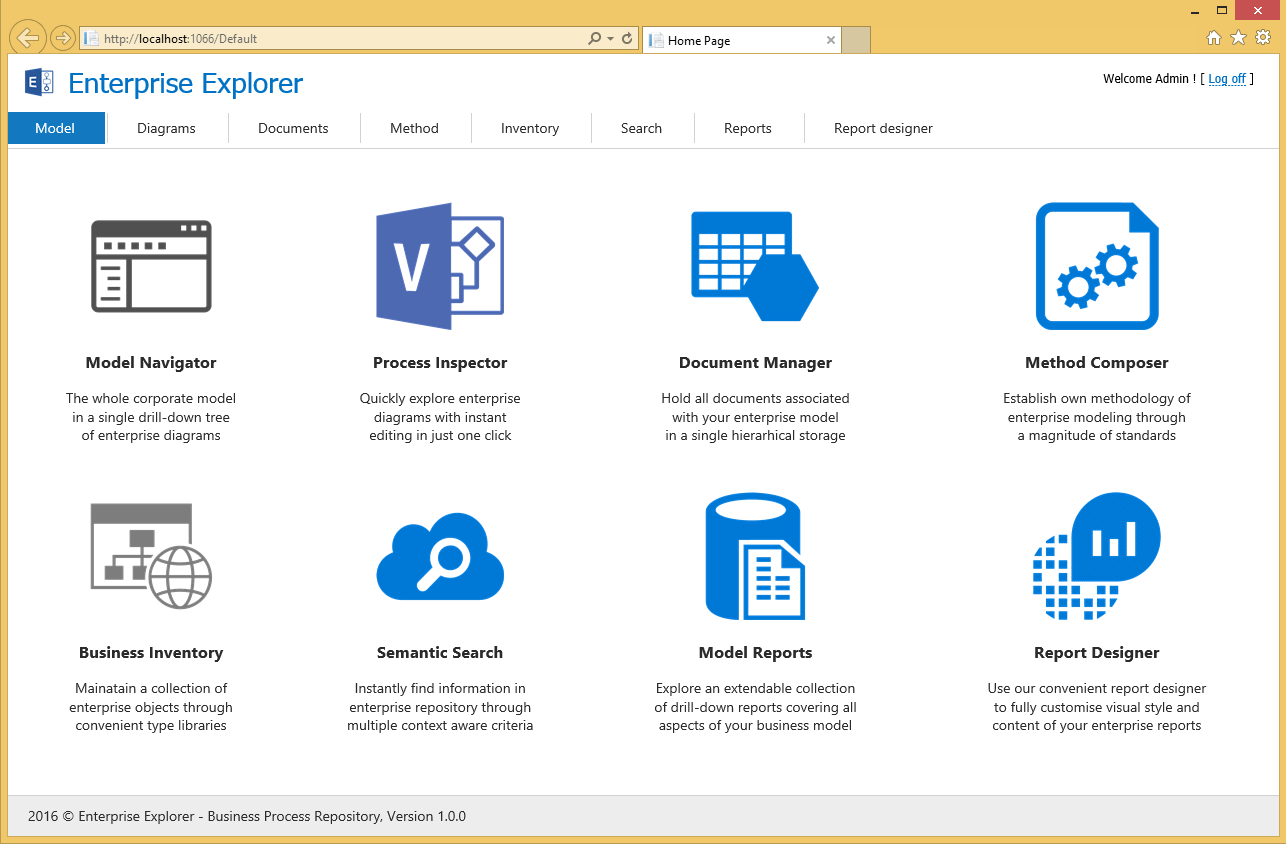Open the Model Navigator window icon
This screenshot has width=1286, height=844.
(151, 266)
